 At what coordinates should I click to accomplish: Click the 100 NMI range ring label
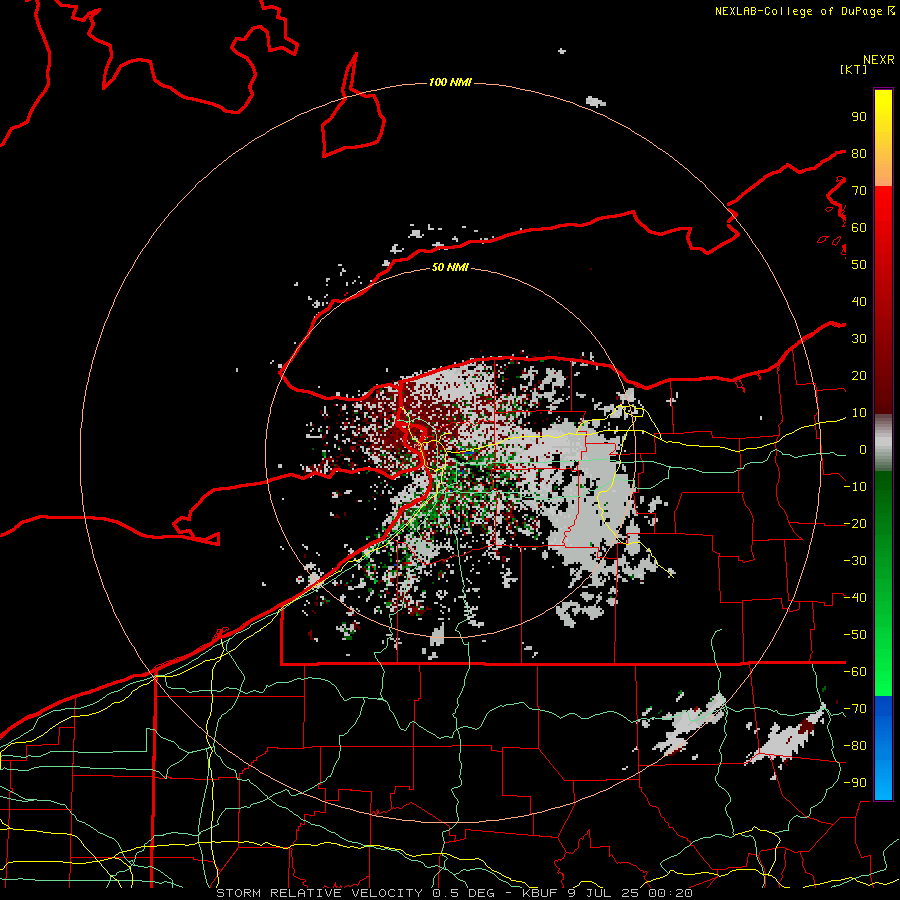pyautogui.click(x=450, y=83)
